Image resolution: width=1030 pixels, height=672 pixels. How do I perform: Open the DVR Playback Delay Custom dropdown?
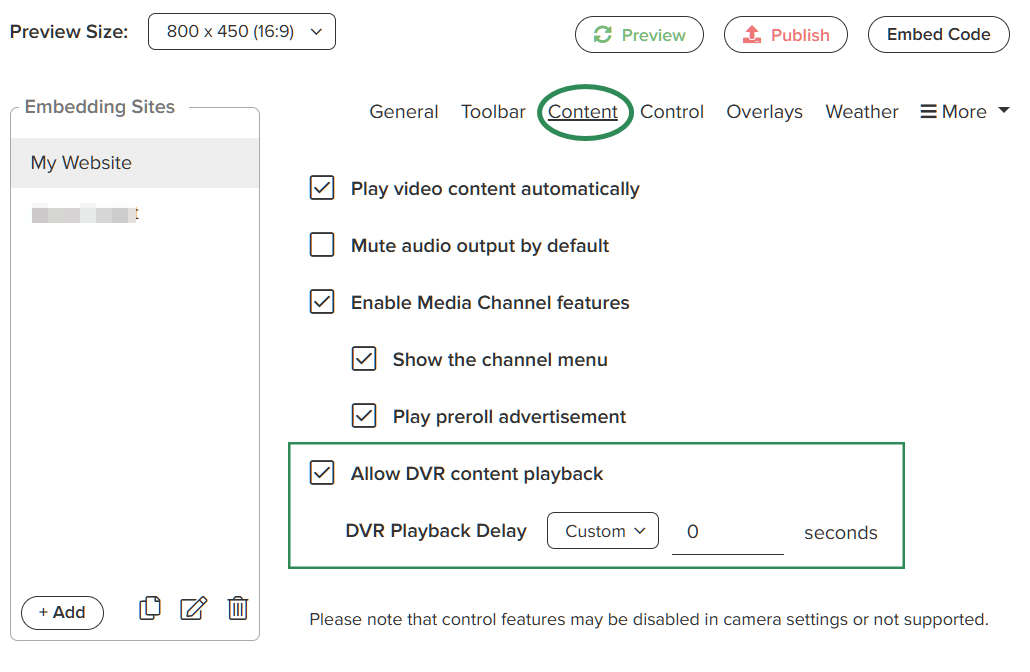coord(602,531)
